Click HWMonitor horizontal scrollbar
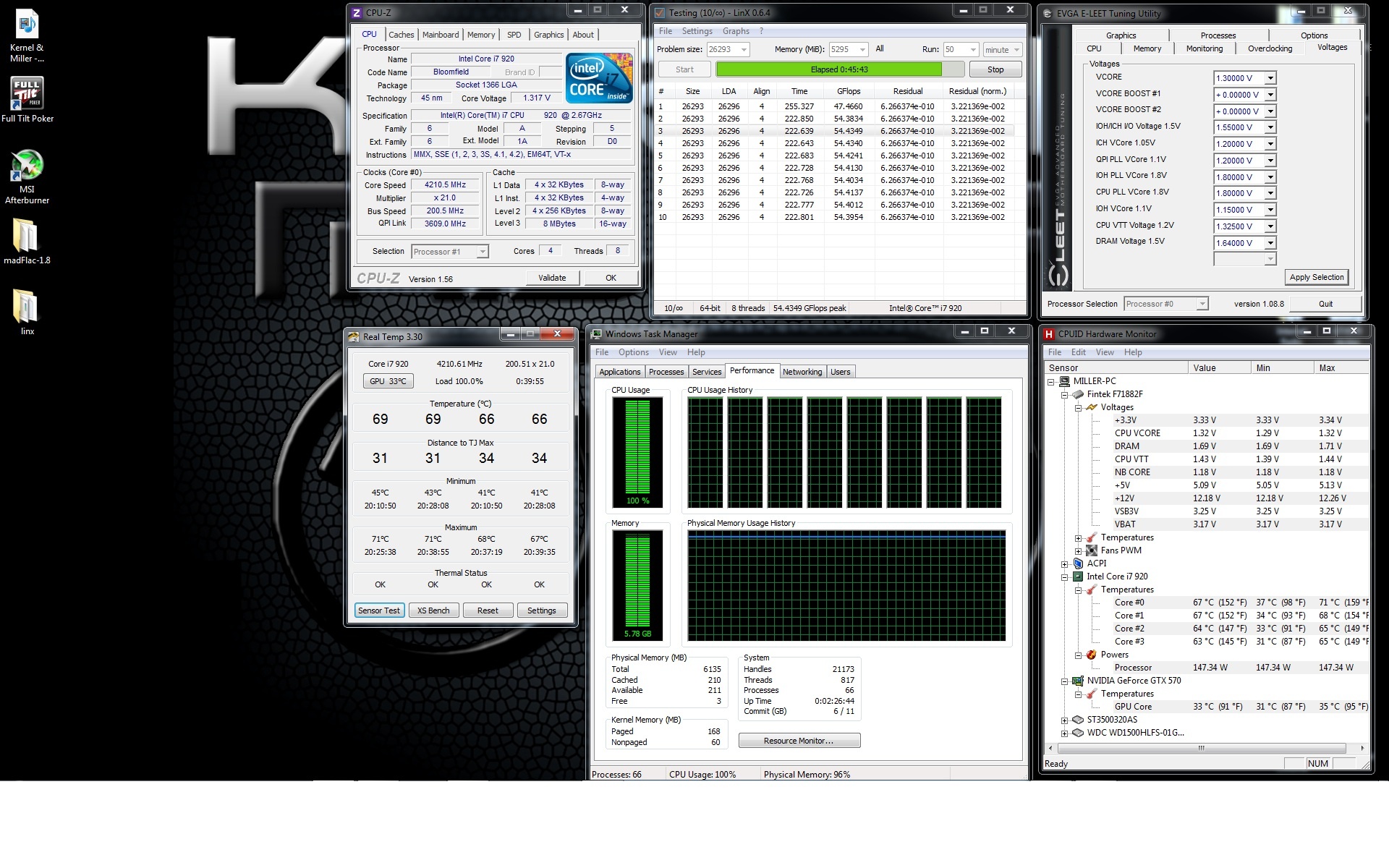 tap(1202, 748)
